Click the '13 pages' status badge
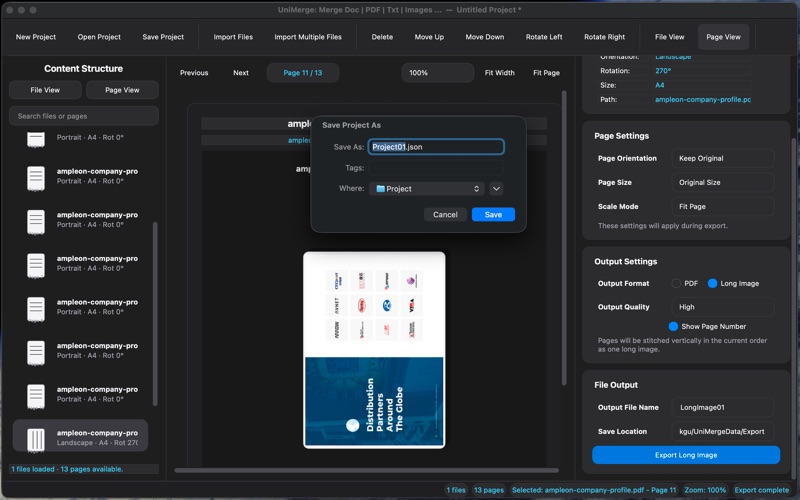Viewport: 800px width, 500px height. pyautogui.click(x=489, y=490)
